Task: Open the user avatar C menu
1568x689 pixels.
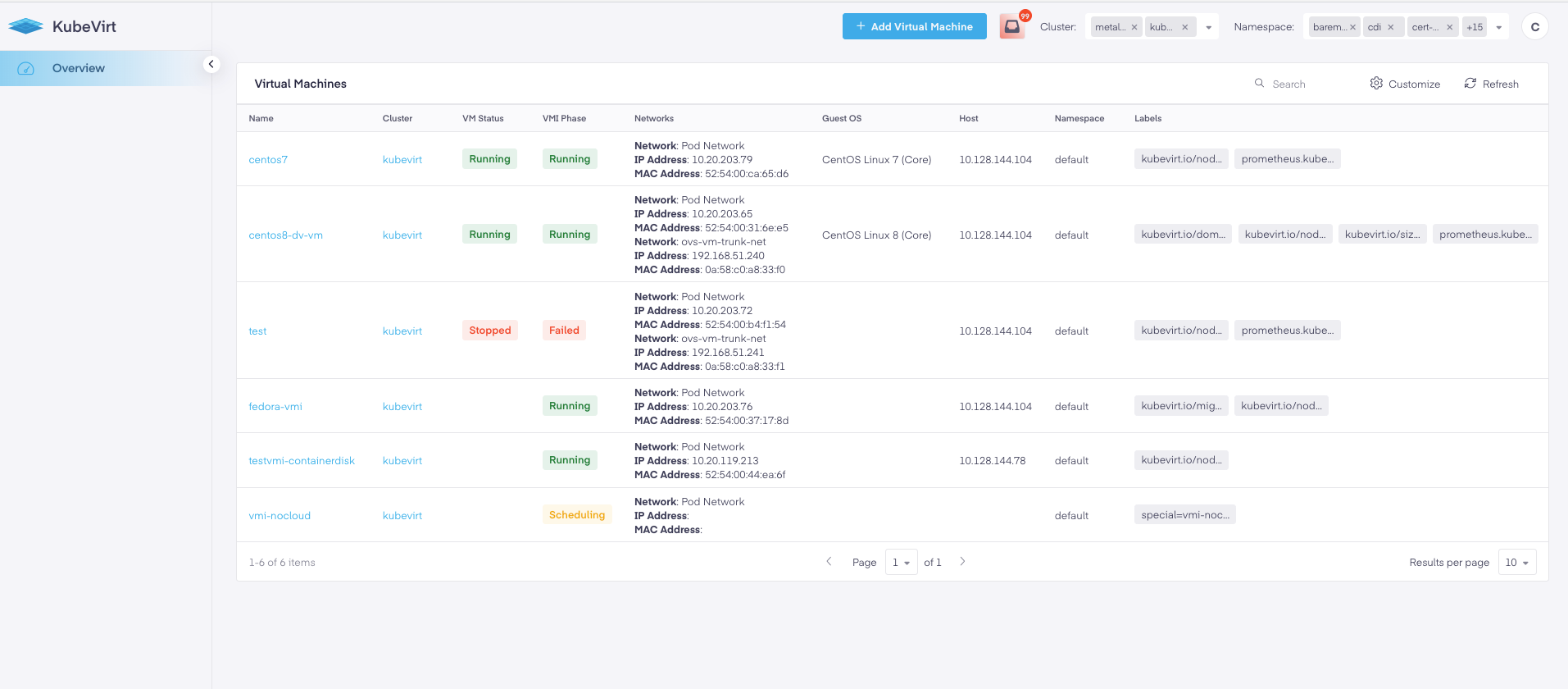Action: pyautogui.click(x=1535, y=26)
